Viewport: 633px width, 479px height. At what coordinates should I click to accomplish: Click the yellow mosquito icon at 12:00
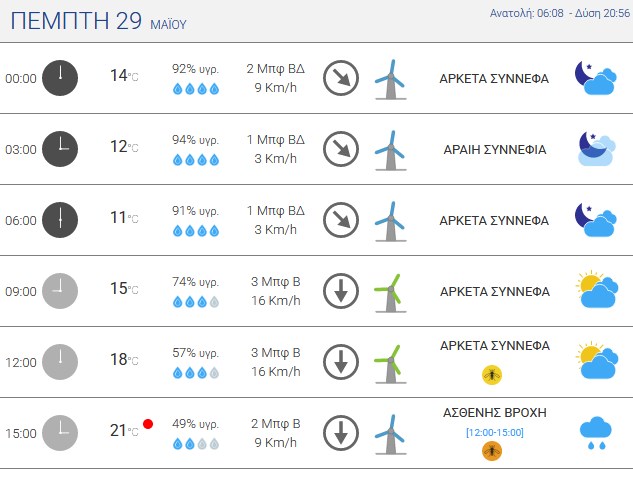(x=492, y=375)
